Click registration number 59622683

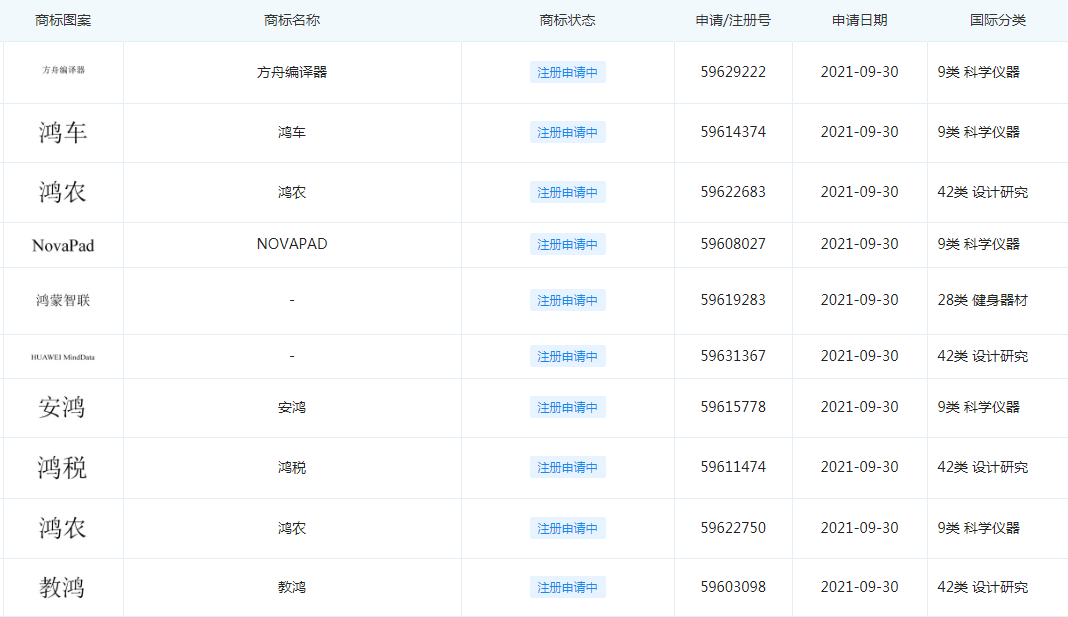[x=733, y=192]
